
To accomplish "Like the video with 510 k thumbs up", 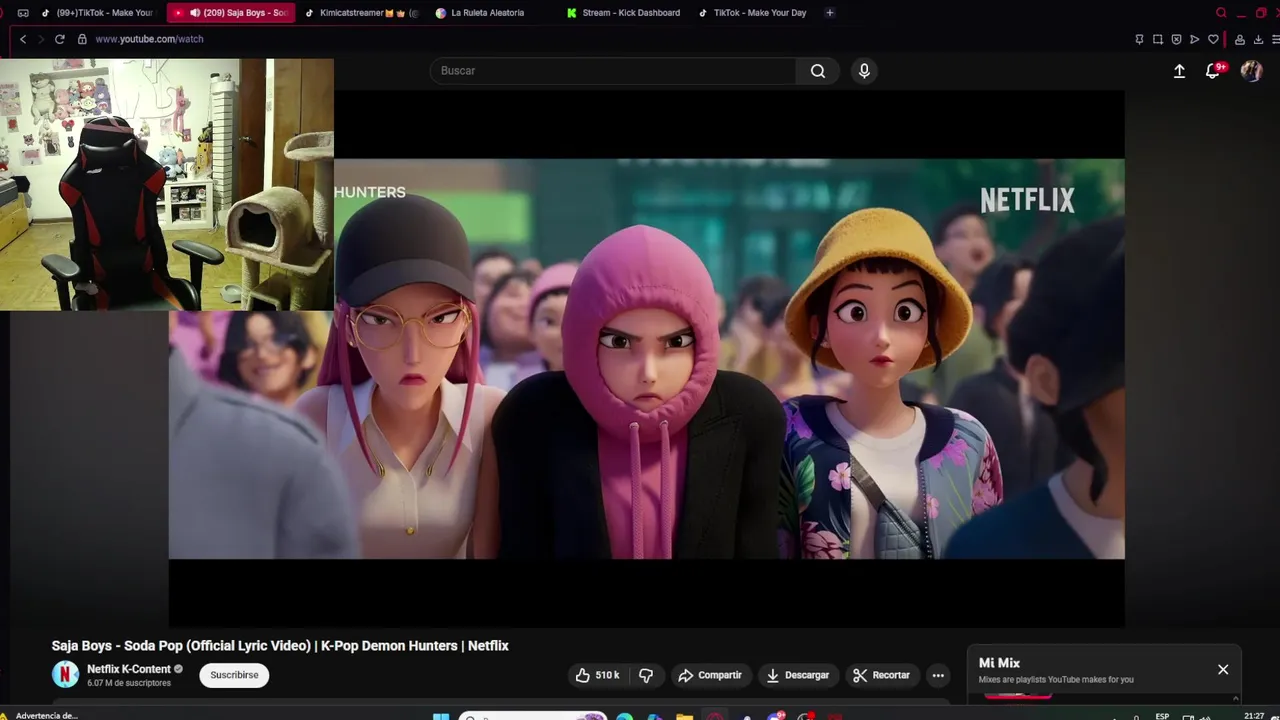I will point(597,675).
